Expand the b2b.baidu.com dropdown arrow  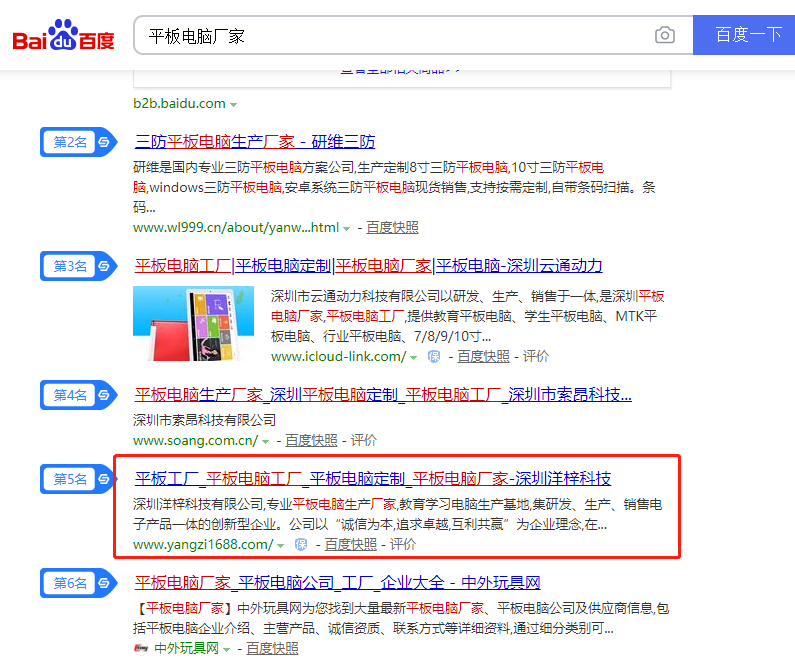click(233, 104)
